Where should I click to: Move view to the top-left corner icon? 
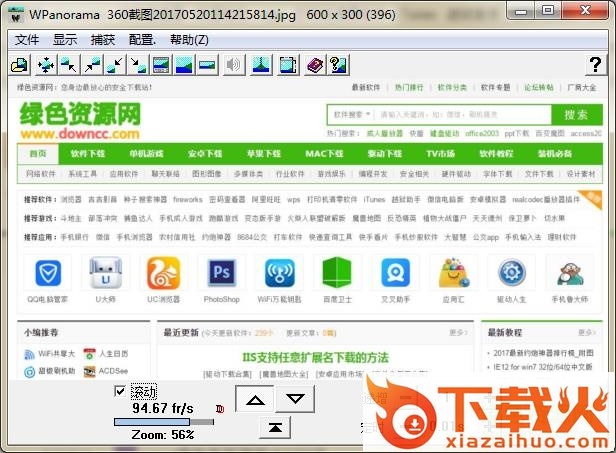tap(69, 65)
